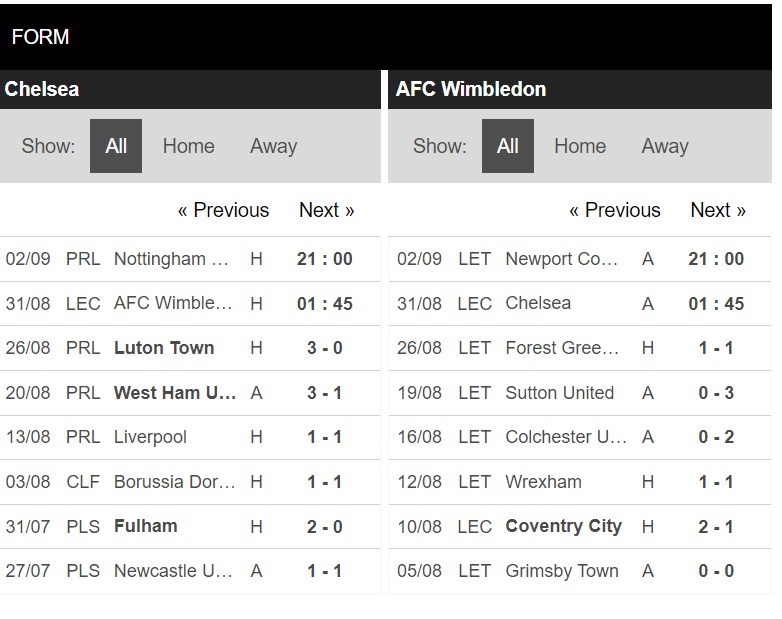Open the Borussia Dortmund 1-1 match
Viewport: 782px width, 619px height.
point(190,482)
